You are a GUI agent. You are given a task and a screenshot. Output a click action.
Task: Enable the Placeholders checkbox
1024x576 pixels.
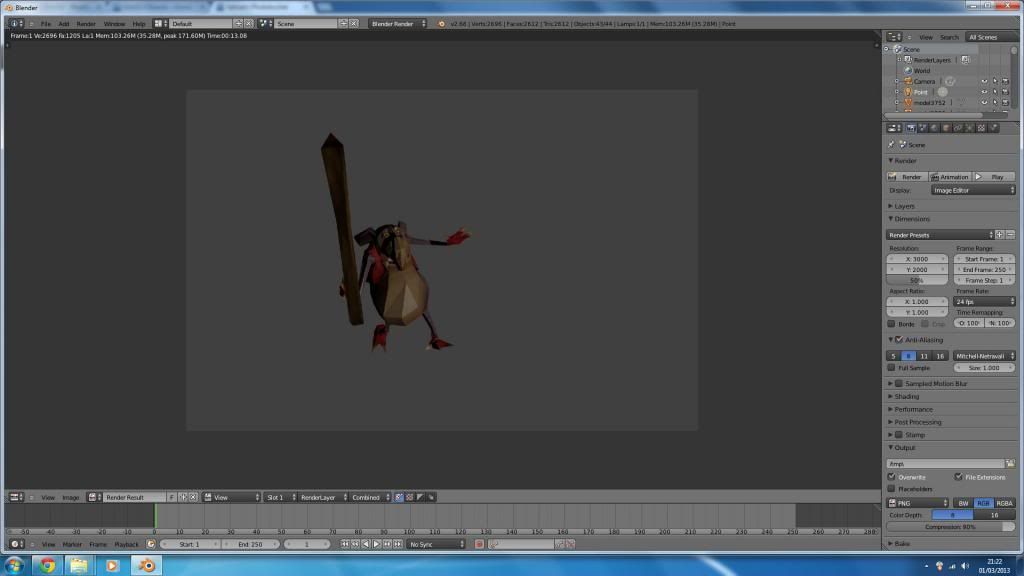[891, 489]
